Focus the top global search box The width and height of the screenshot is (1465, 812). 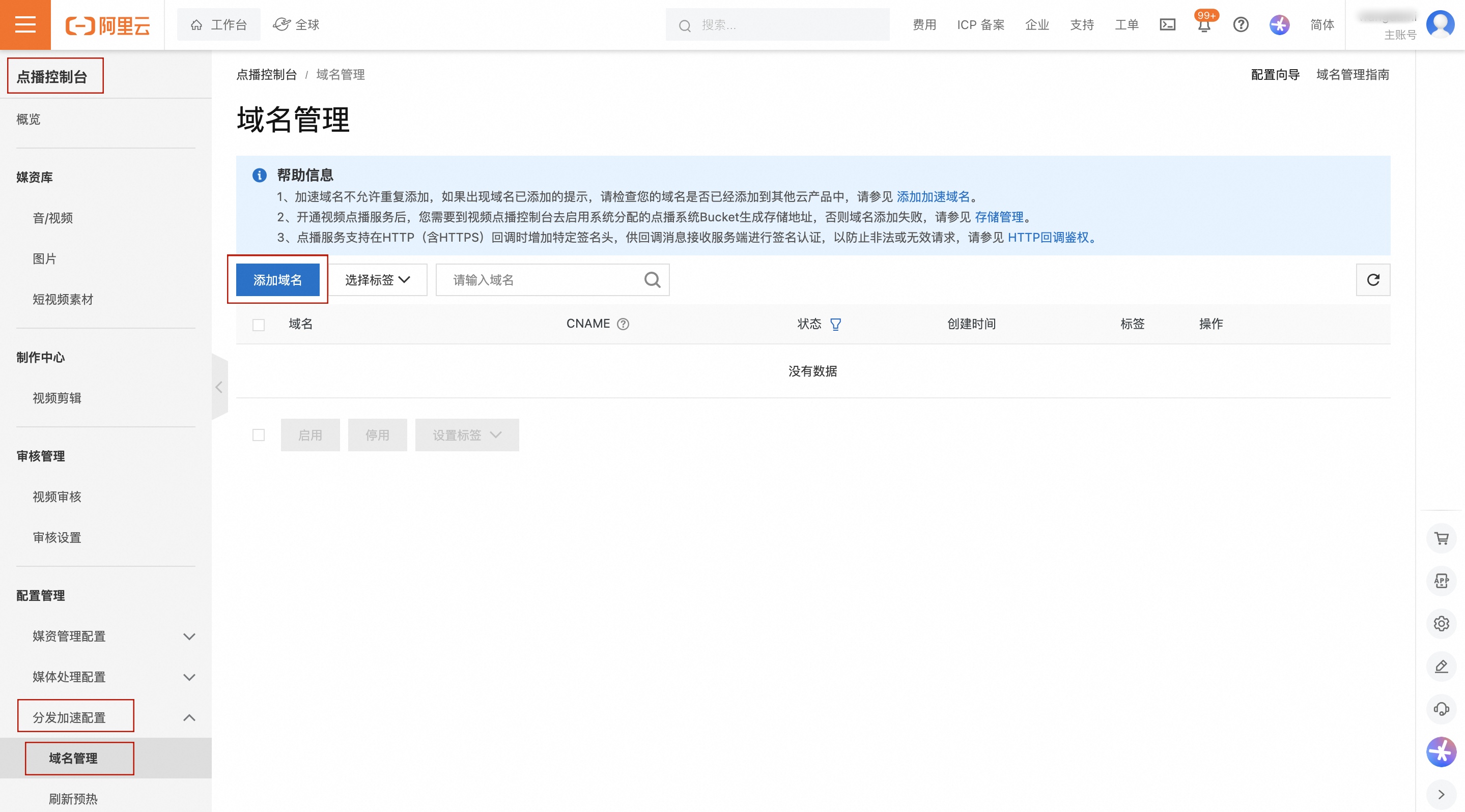coord(777,24)
